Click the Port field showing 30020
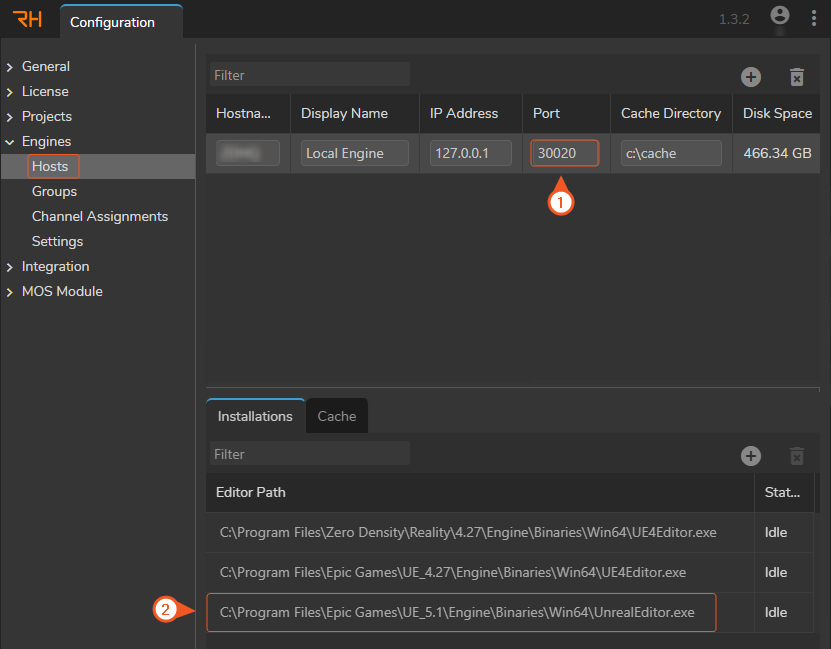The width and height of the screenshot is (831, 649). pyautogui.click(x=564, y=153)
